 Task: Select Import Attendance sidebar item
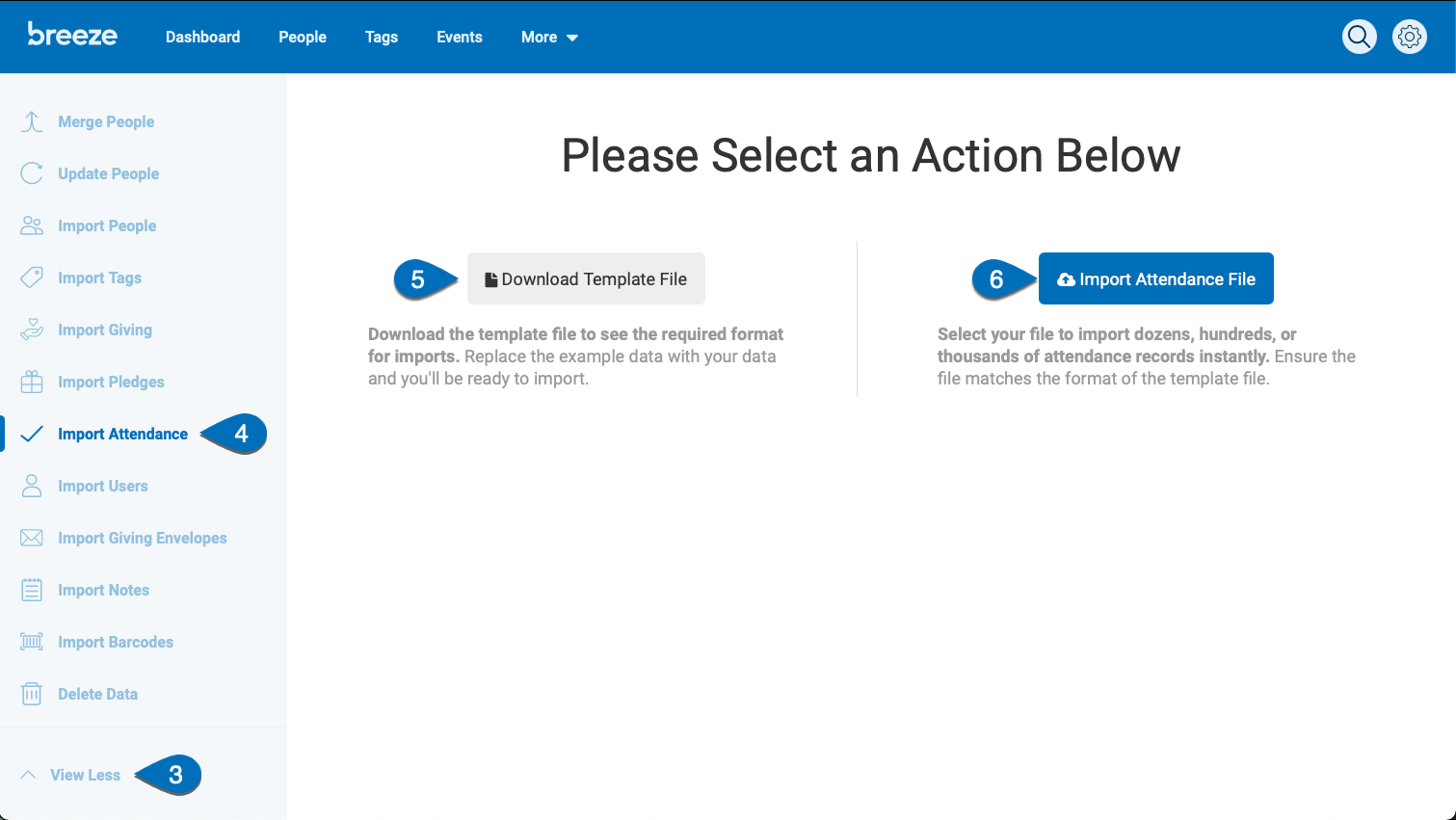coord(122,434)
